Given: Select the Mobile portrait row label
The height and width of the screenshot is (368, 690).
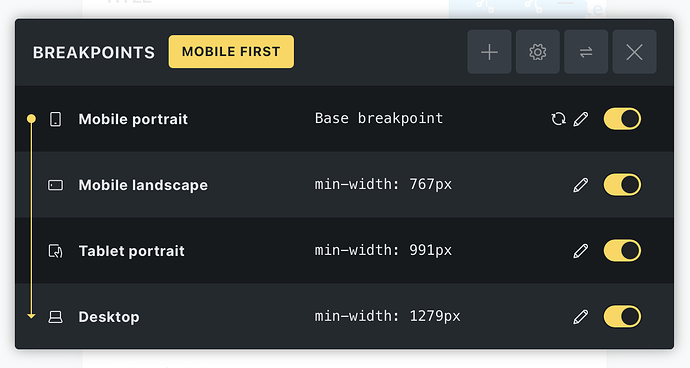Looking at the screenshot, I should click(x=133, y=119).
